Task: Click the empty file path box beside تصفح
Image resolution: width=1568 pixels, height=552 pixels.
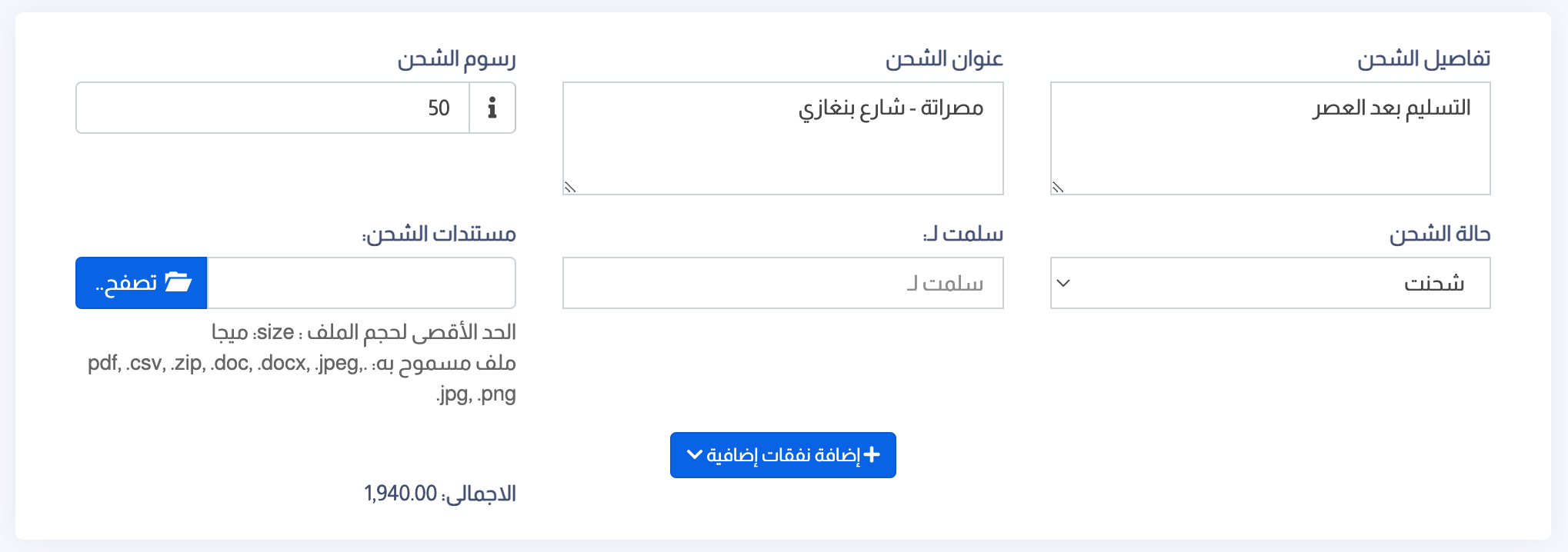Action: click(x=362, y=283)
